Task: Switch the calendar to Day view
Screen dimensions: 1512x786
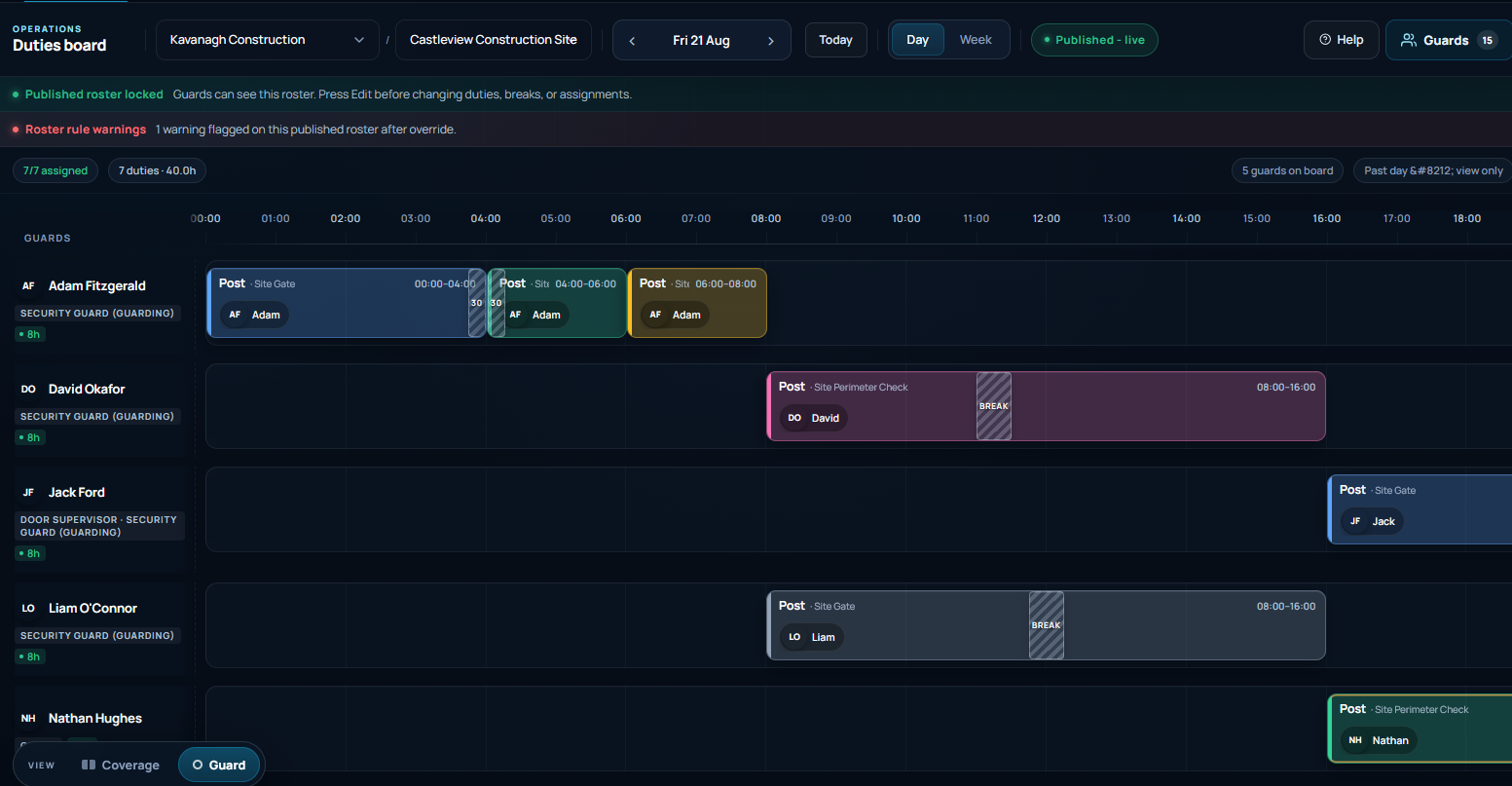Action: 917,40
